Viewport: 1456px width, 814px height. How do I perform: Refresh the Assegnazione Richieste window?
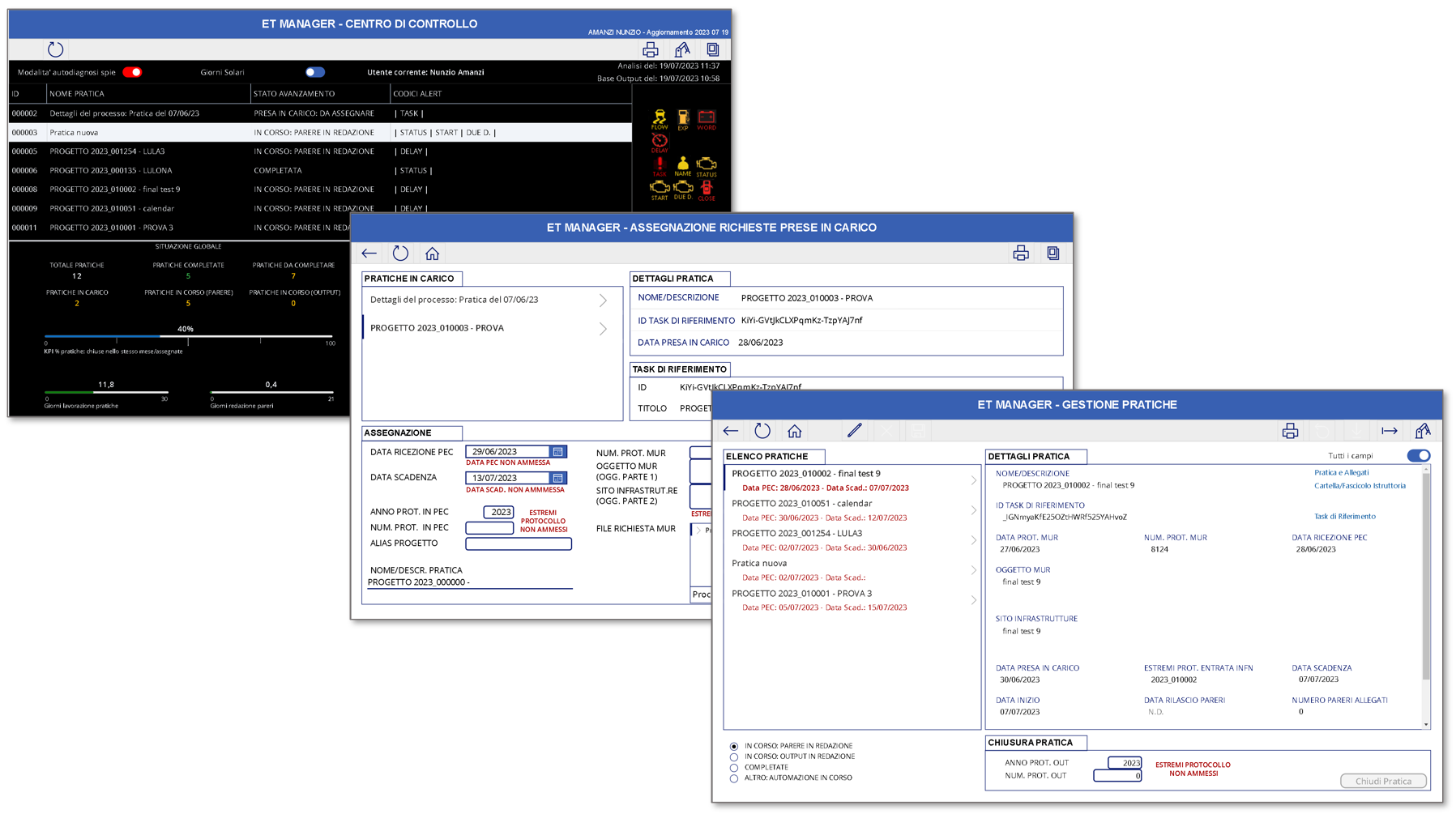(x=400, y=254)
